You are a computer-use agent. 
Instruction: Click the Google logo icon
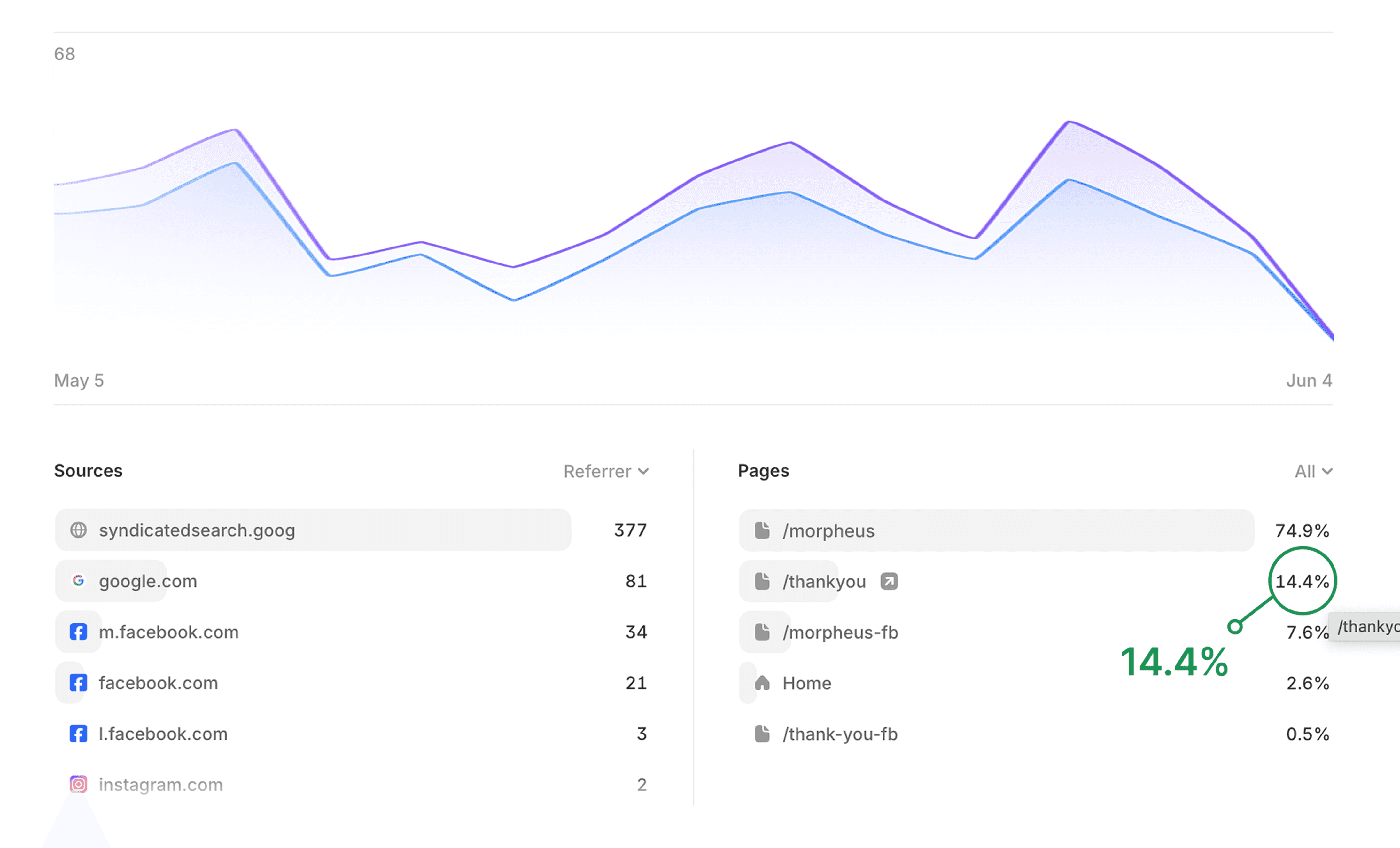pyautogui.click(x=78, y=581)
